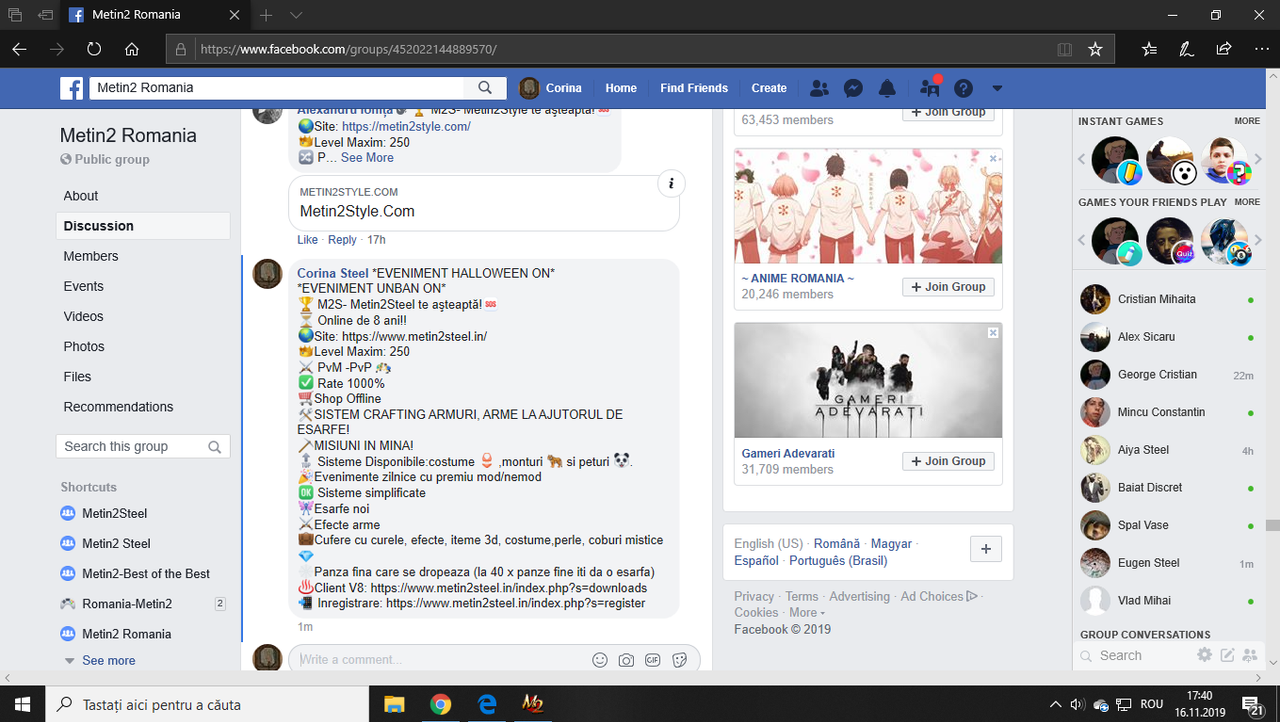
Task: Open the Notifications bell
Action: pos(887,88)
